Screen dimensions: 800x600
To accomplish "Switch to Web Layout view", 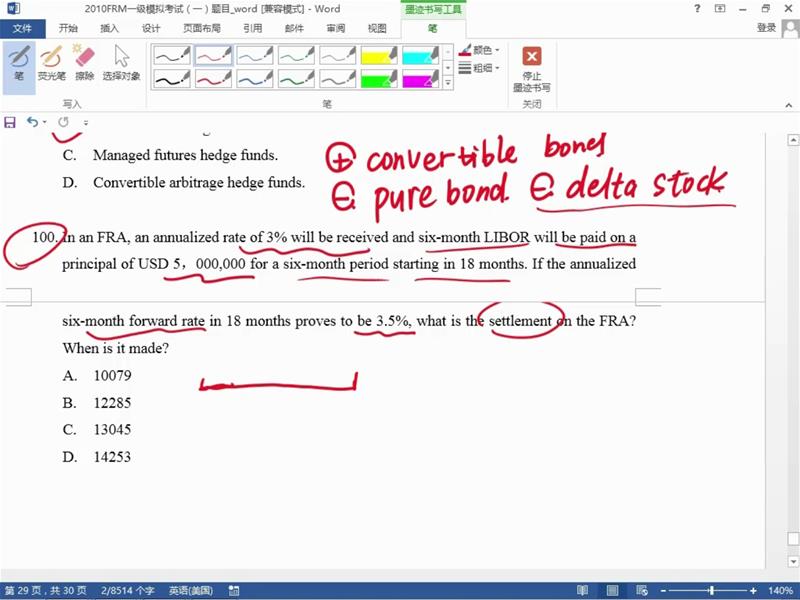I will 642,591.
